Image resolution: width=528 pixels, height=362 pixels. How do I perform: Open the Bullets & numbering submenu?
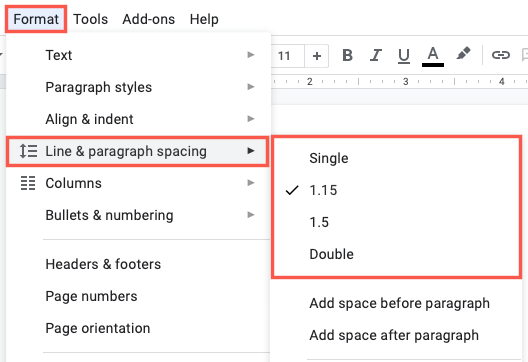click(138, 215)
